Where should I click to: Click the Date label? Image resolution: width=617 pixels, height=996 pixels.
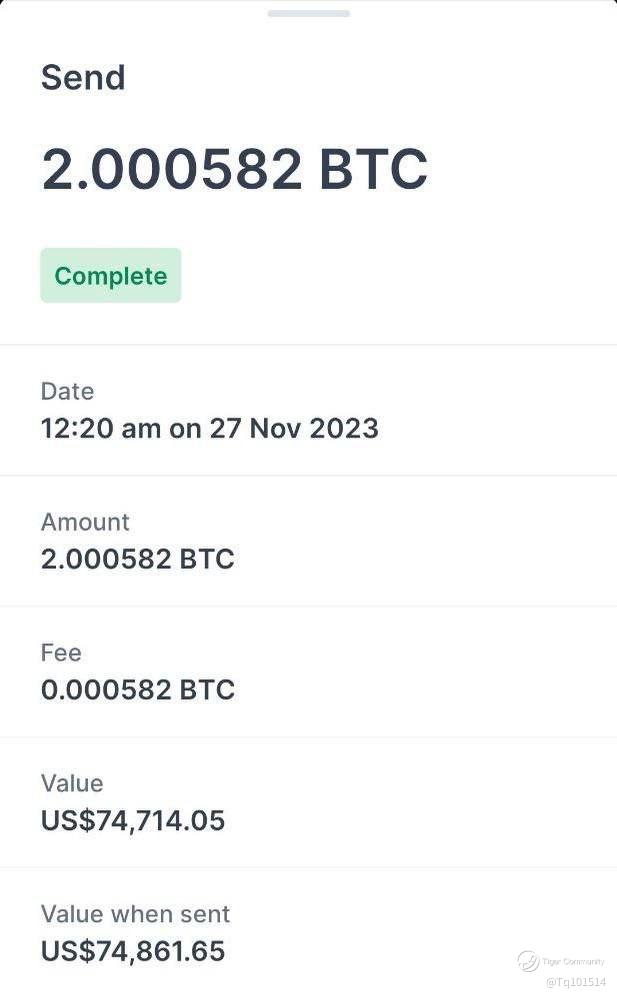pos(67,391)
